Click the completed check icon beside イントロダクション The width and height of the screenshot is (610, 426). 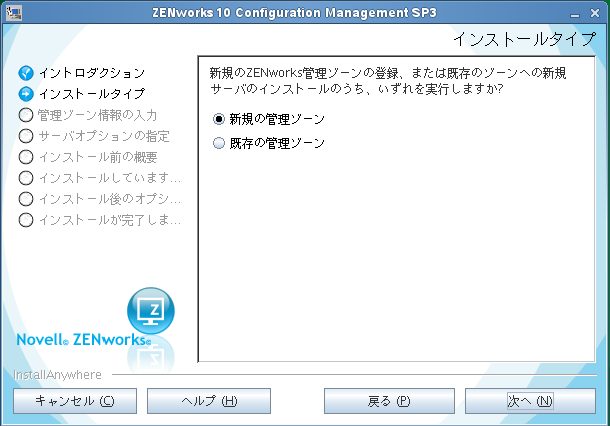(x=26, y=73)
